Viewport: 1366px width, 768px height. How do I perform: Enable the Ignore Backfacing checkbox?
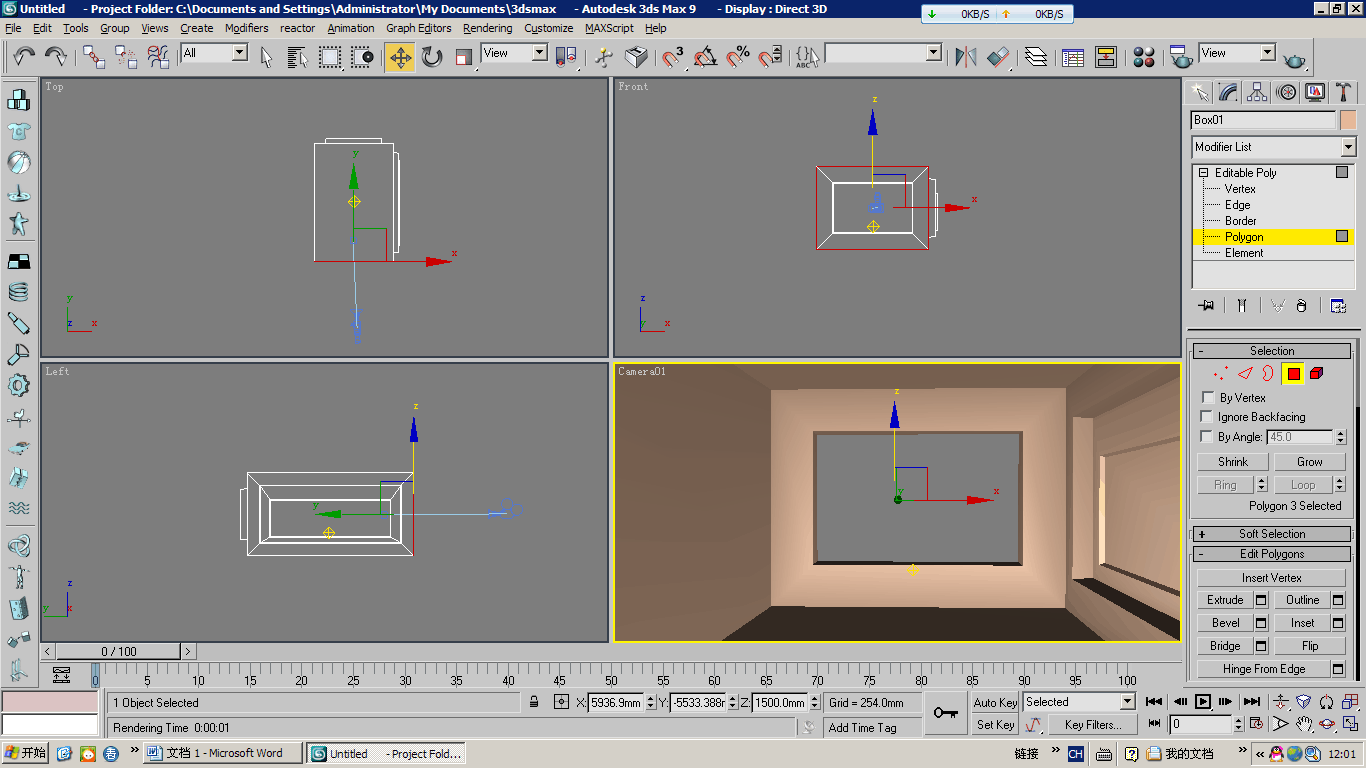1208,417
